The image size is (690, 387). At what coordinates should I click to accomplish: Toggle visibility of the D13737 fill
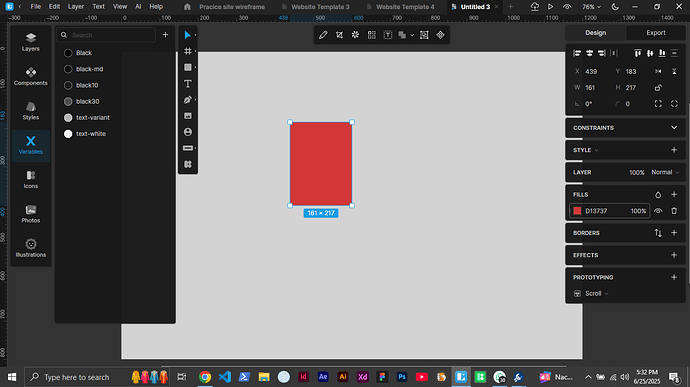tap(658, 211)
